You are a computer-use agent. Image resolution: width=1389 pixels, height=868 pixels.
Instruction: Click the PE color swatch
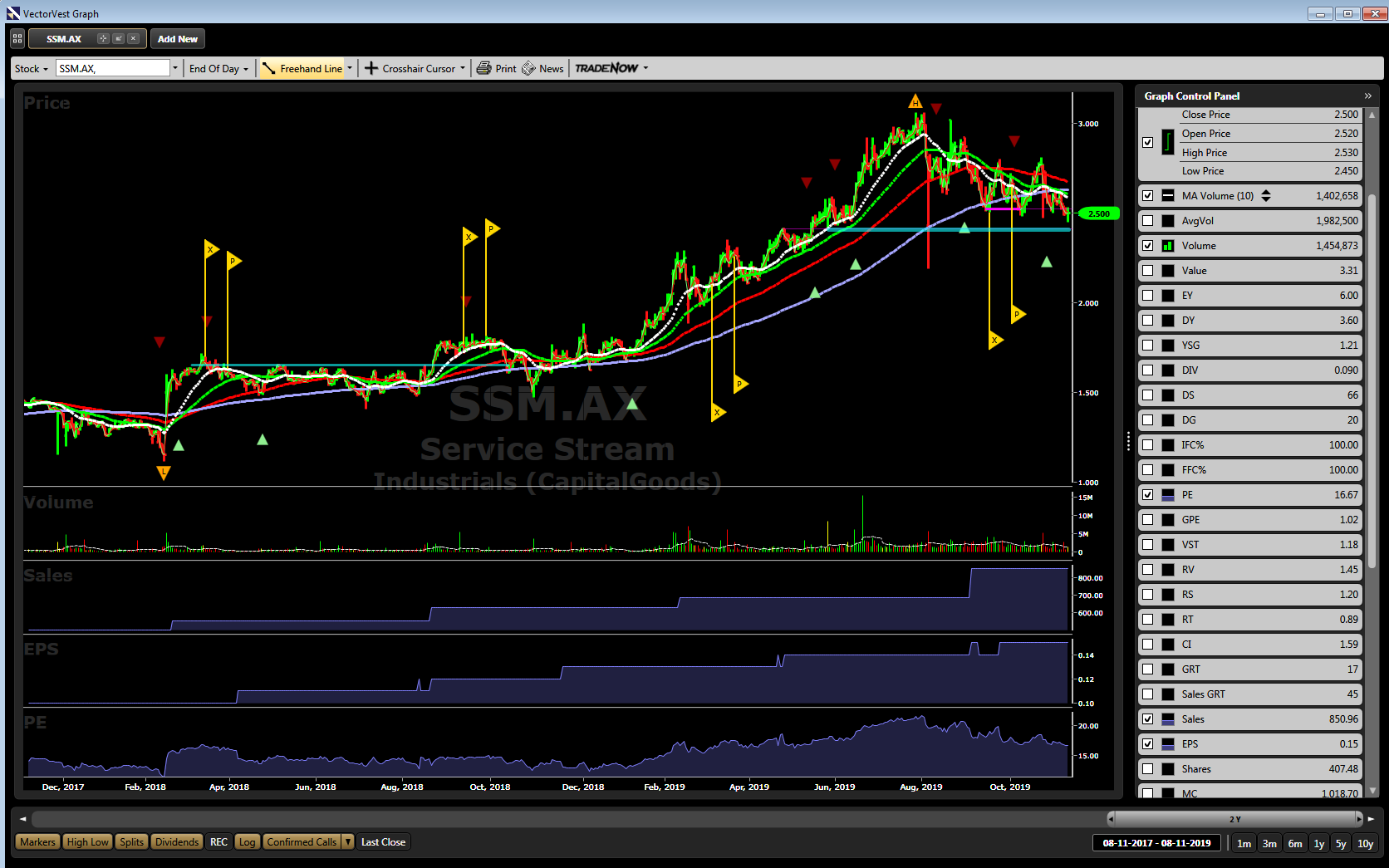point(1168,495)
